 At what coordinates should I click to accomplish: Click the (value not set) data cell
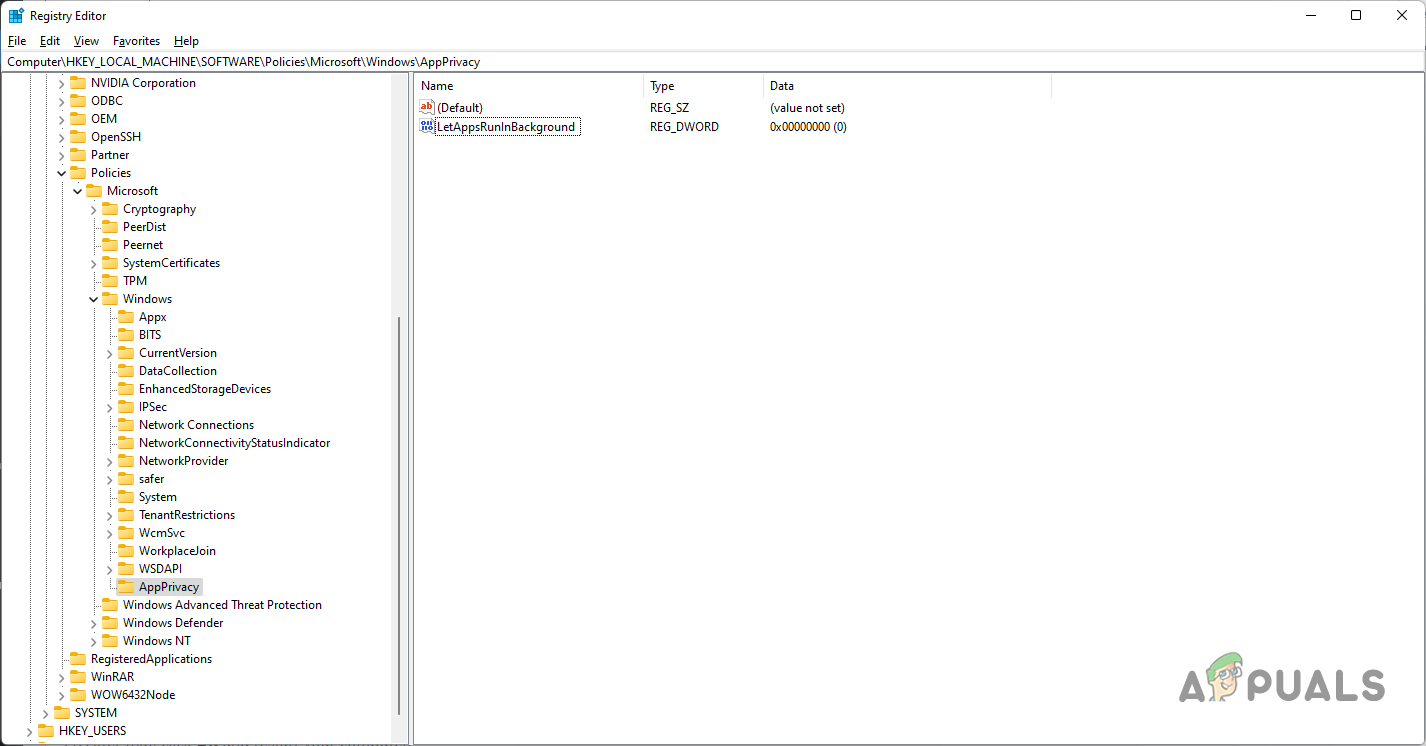pyautogui.click(x=808, y=107)
